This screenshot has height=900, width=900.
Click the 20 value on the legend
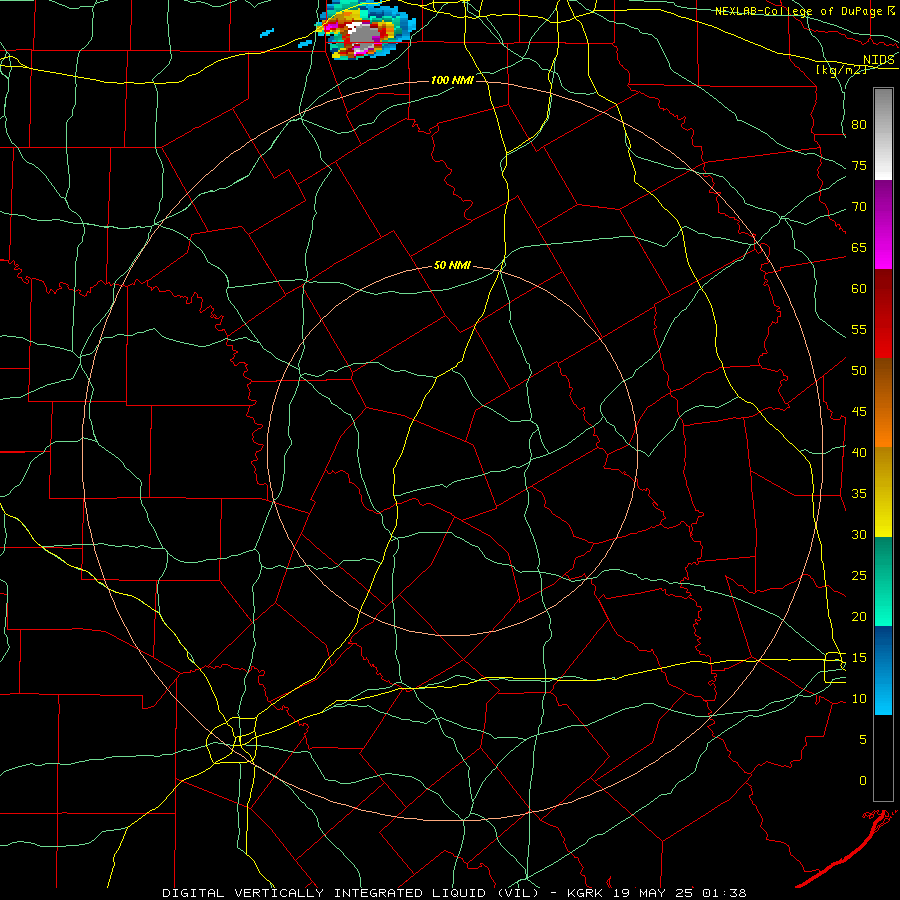(859, 617)
